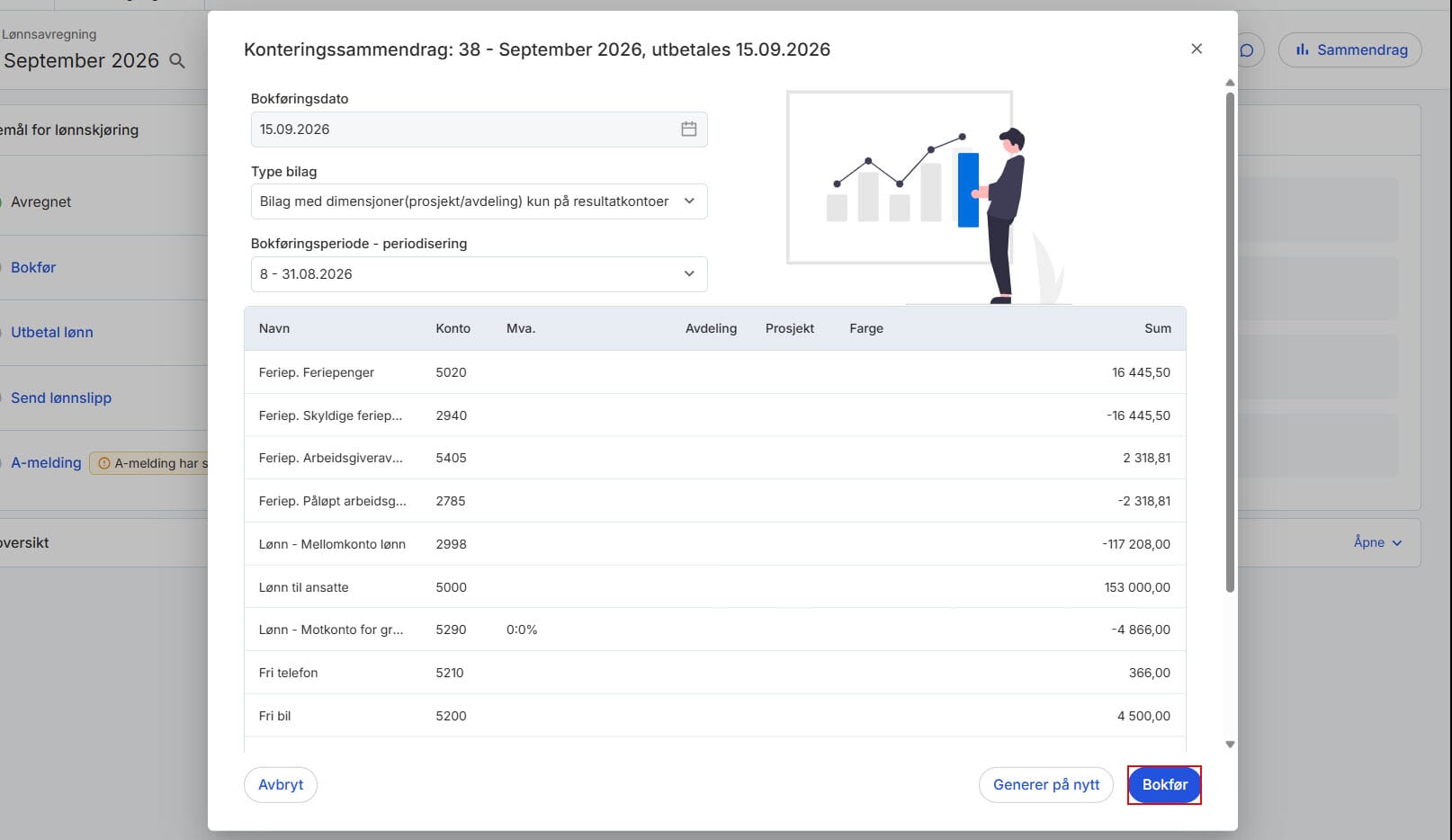The height and width of the screenshot is (840, 1452).
Task: Open the A-melding step
Action: point(46,463)
